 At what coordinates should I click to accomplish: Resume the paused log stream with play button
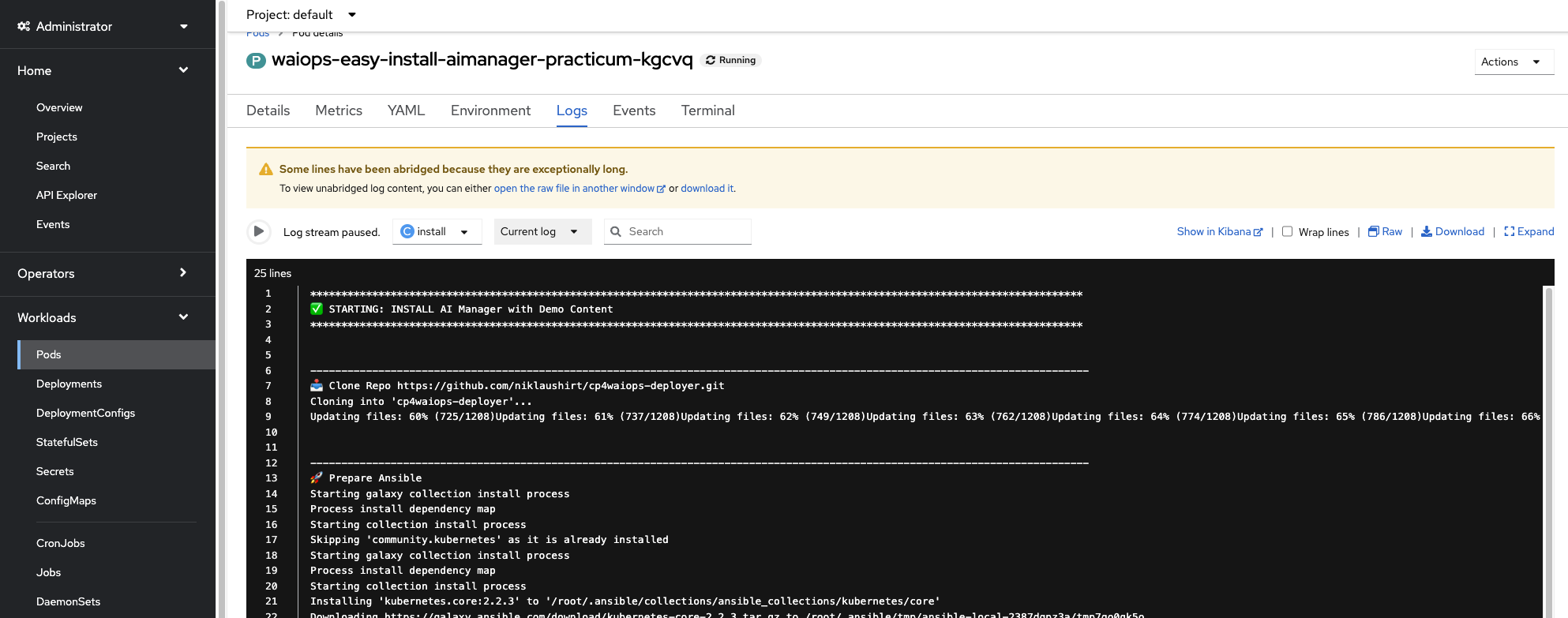point(258,231)
